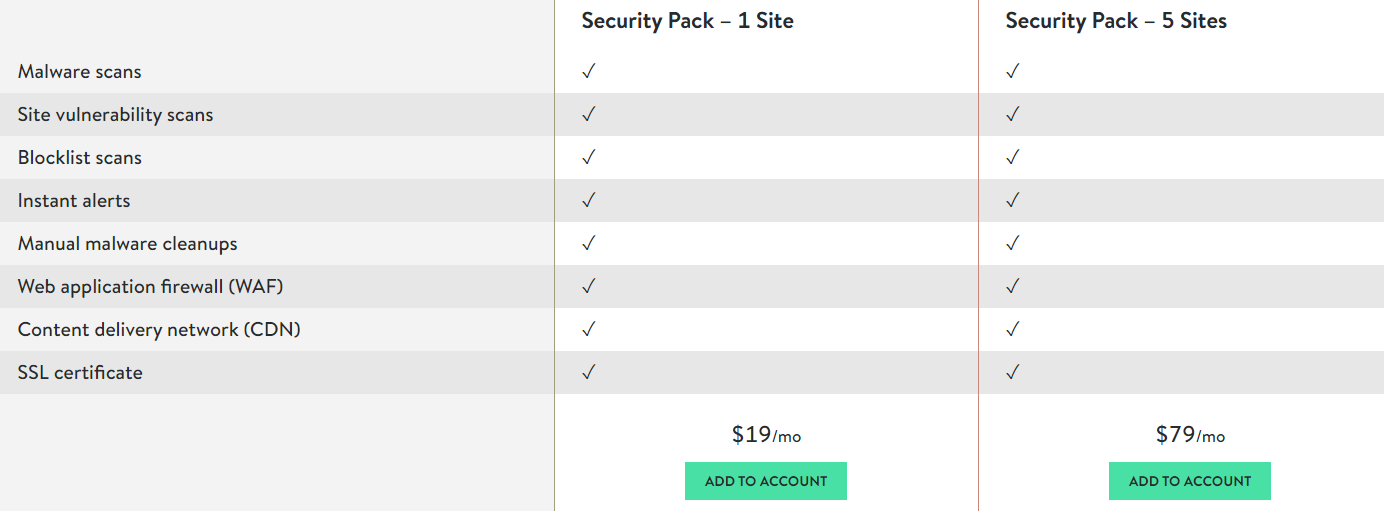Click Instant alerts checkmark under 1 Site
The height and width of the screenshot is (511, 1384).
(589, 200)
